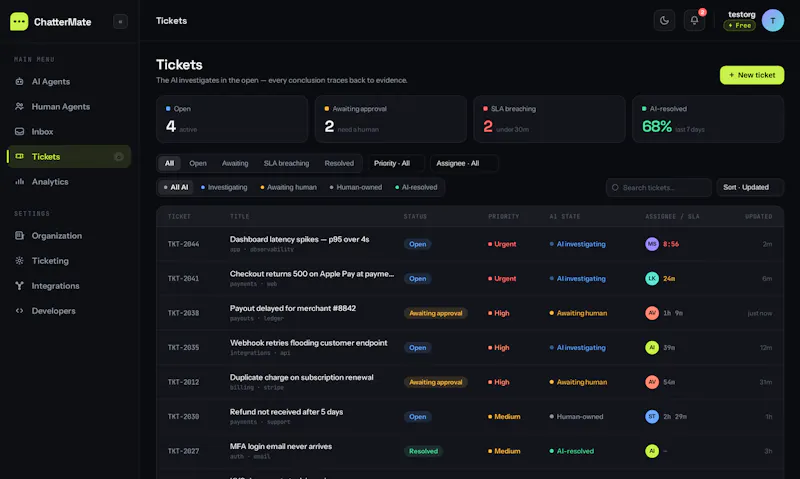This screenshot has width=800, height=479.
Task: Click the AI Agents robot icon
Action: click(x=19, y=82)
